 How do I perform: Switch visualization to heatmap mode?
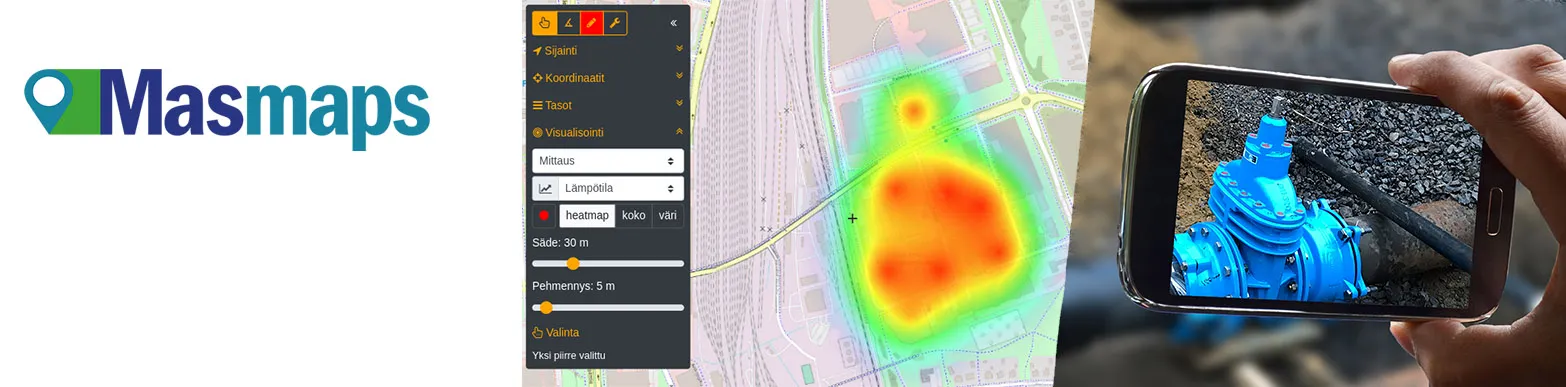point(587,215)
